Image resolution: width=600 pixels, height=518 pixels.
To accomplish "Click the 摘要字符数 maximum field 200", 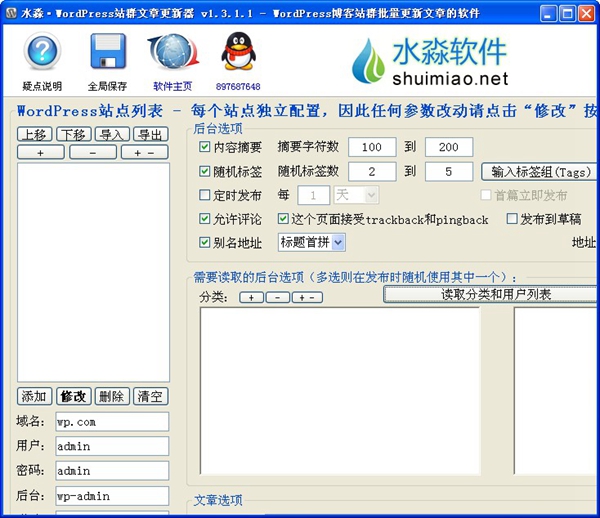I will 448,147.
